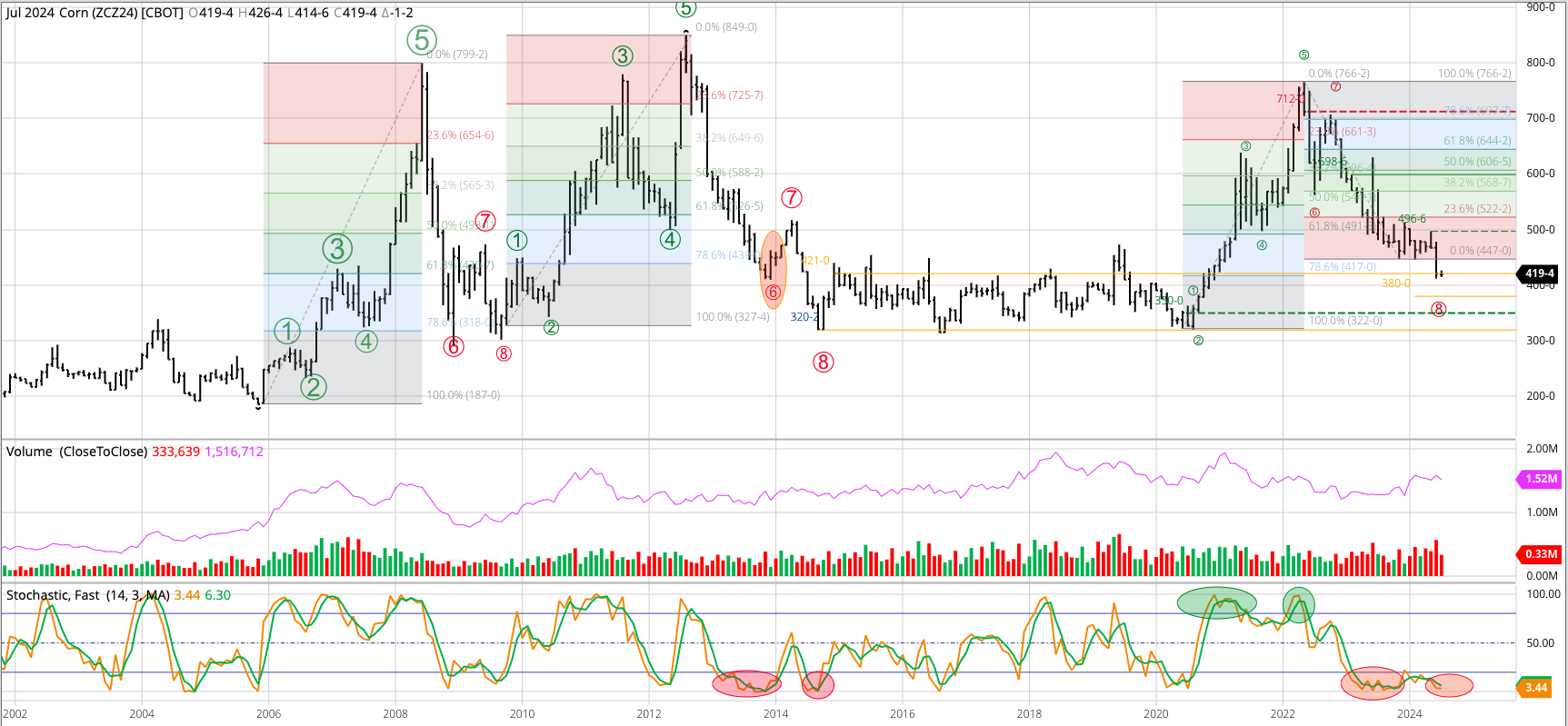Viewport: 1568px width, 726px height.
Task: Click the 2014 year label on time axis
Action: tap(775, 713)
